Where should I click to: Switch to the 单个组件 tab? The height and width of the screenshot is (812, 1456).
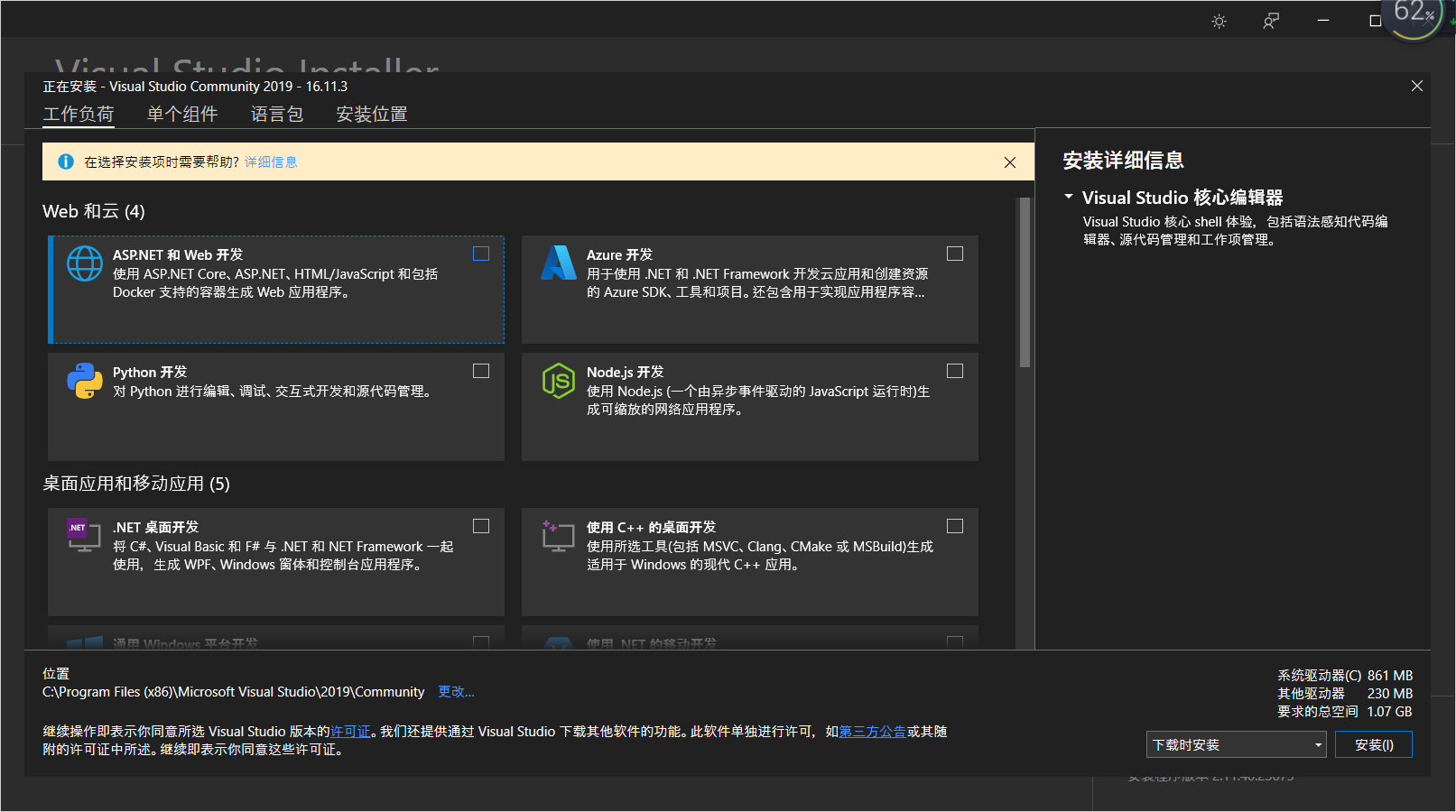pyautogui.click(x=182, y=115)
